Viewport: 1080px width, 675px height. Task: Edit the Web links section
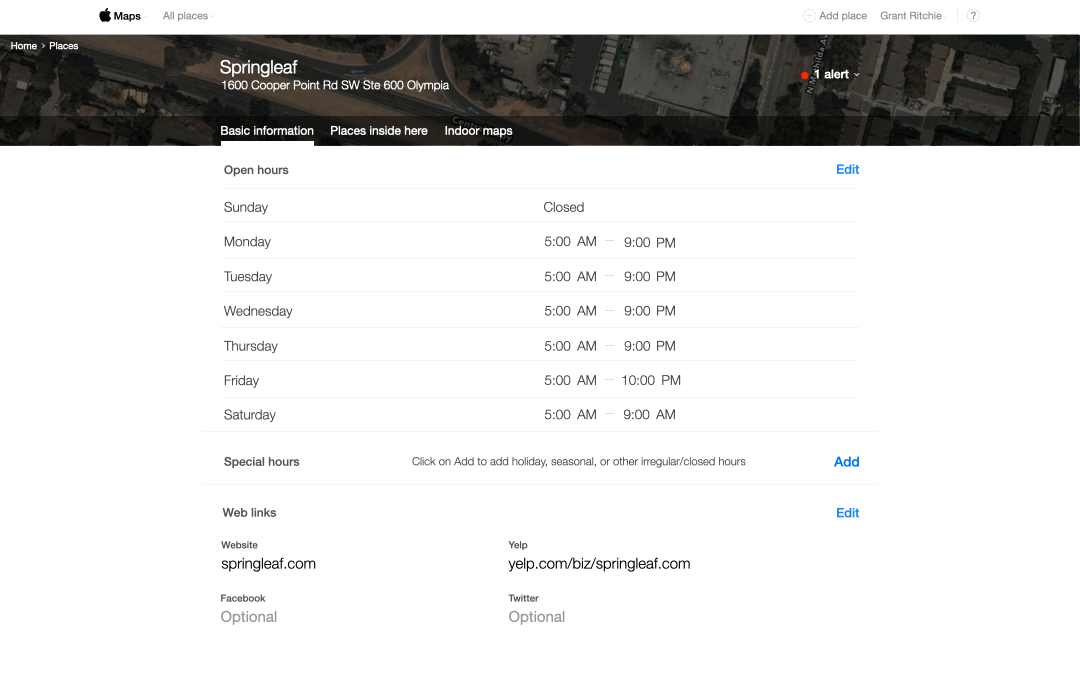[847, 513]
